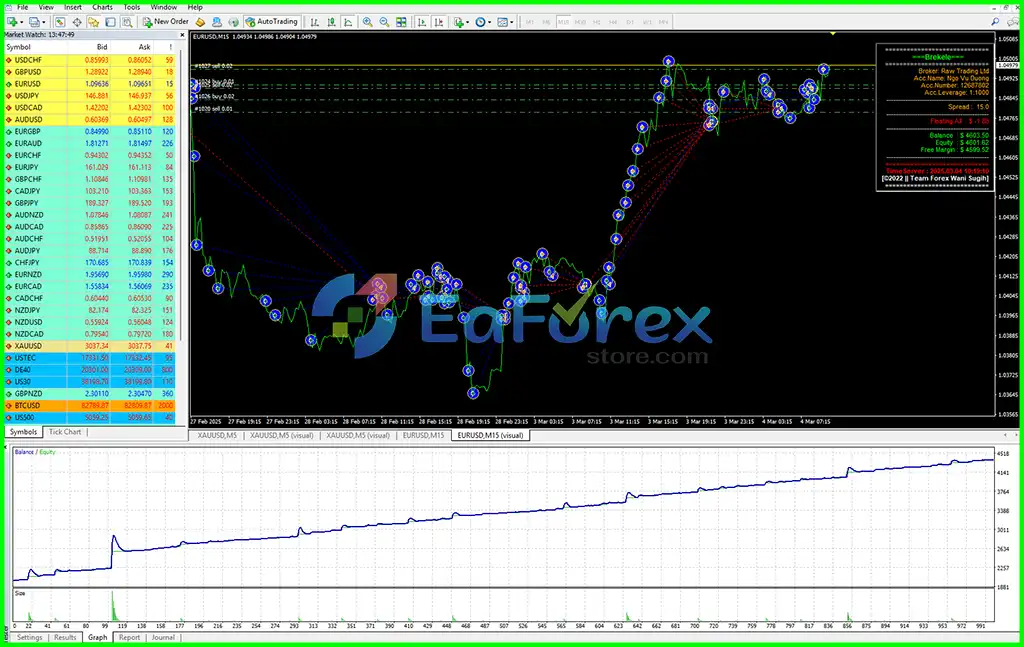Open the Charts menu
Image resolution: width=1024 pixels, height=647 pixels.
tap(102, 7)
